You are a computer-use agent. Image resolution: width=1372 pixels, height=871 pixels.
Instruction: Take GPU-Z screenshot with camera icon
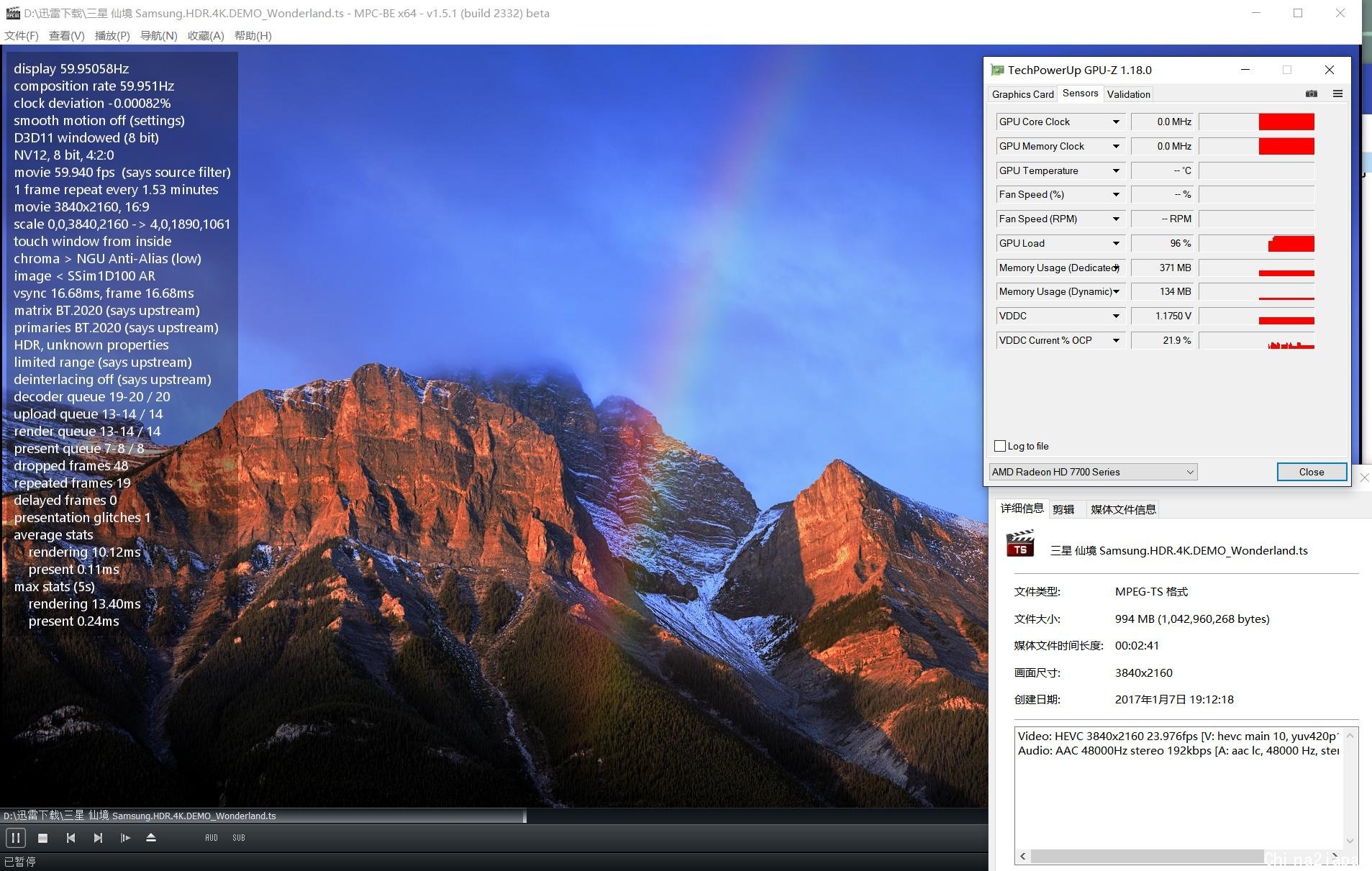pos(1312,94)
